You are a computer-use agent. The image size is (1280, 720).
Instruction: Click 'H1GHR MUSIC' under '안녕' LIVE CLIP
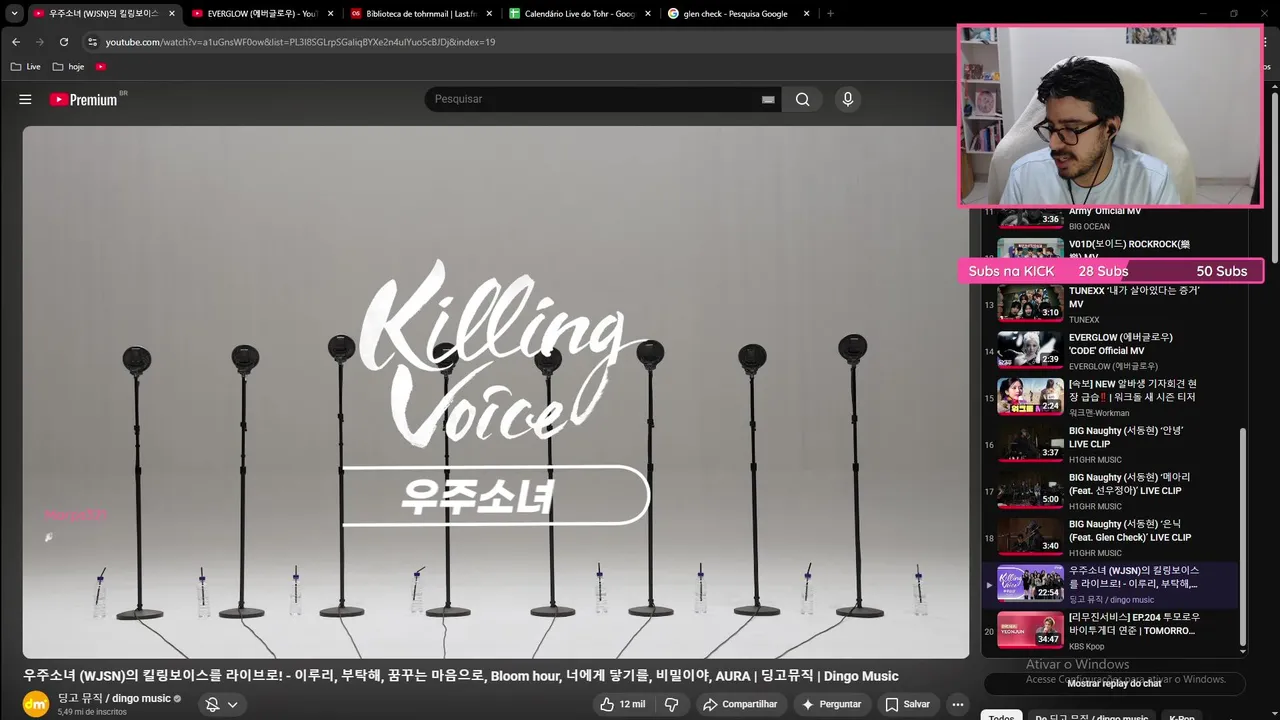(x=1095, y=460)
